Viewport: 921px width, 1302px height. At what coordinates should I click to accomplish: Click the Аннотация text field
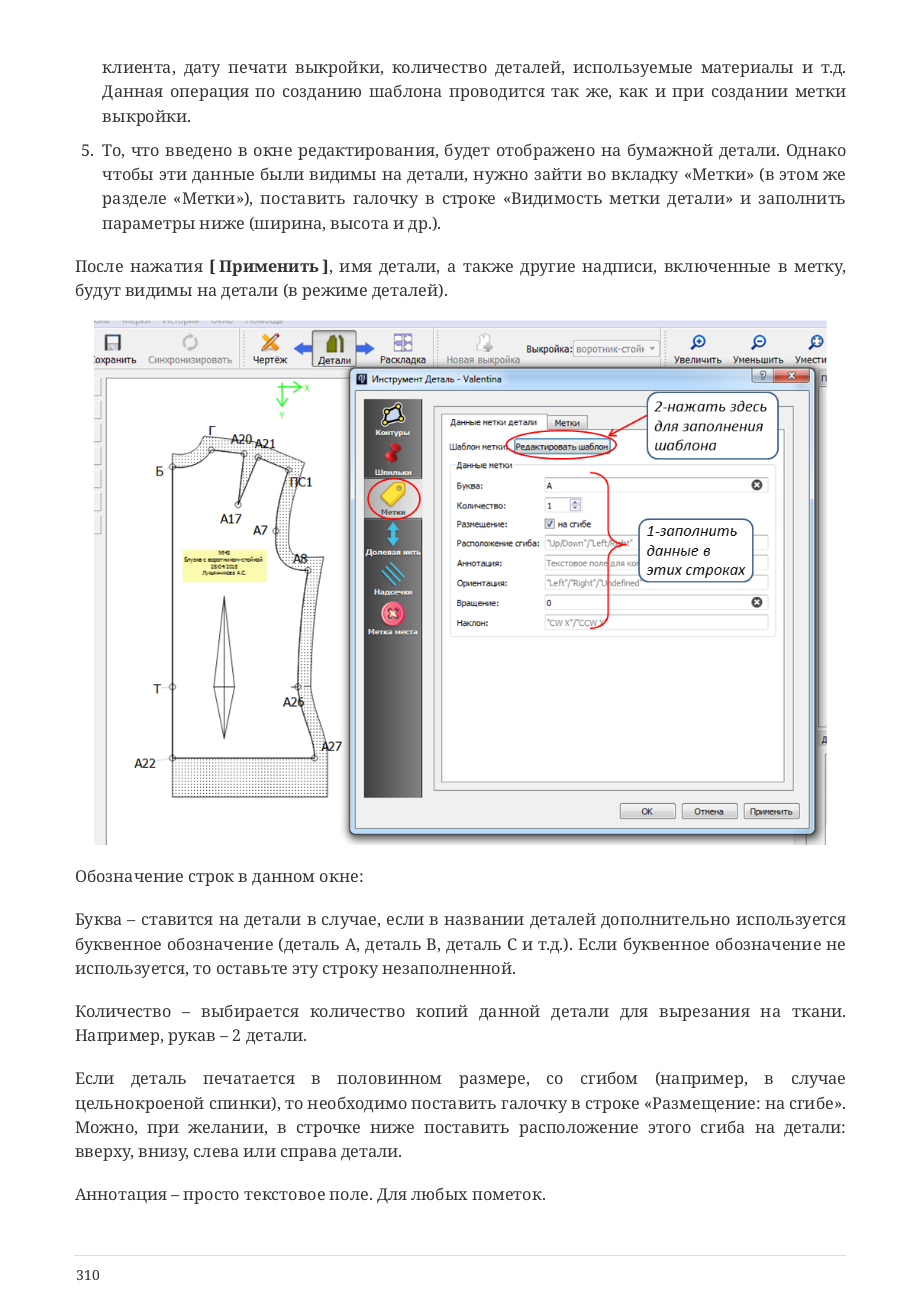656,563
